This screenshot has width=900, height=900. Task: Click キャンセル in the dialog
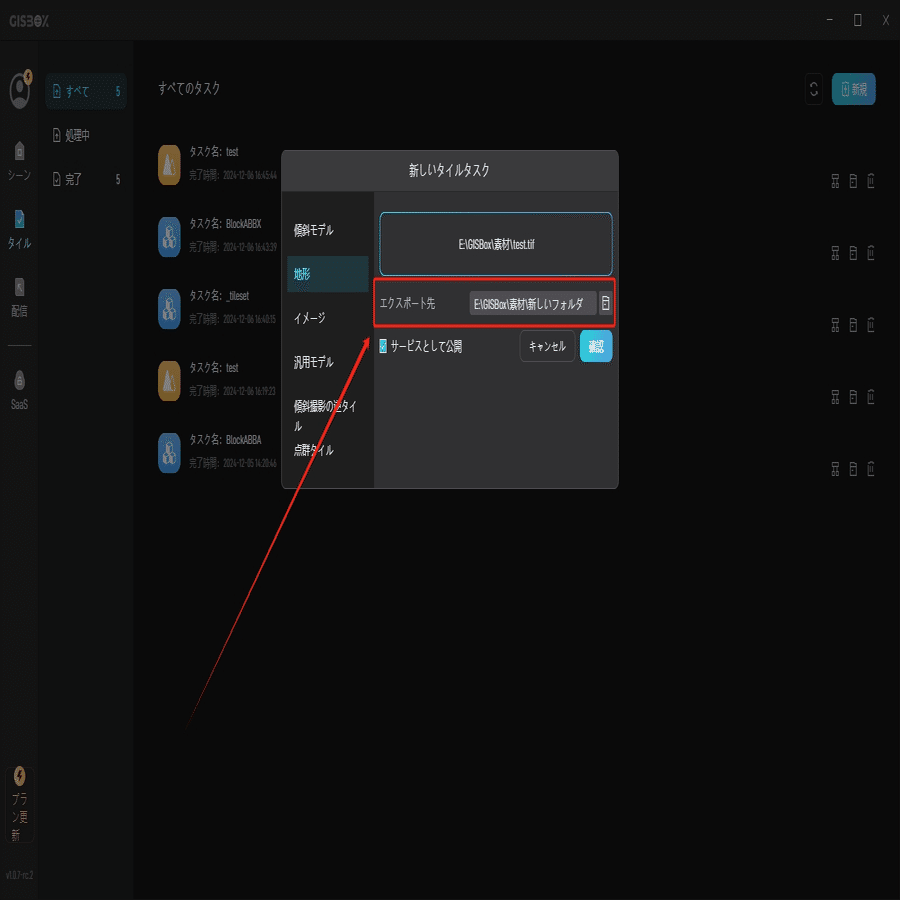tap(547, 344)
